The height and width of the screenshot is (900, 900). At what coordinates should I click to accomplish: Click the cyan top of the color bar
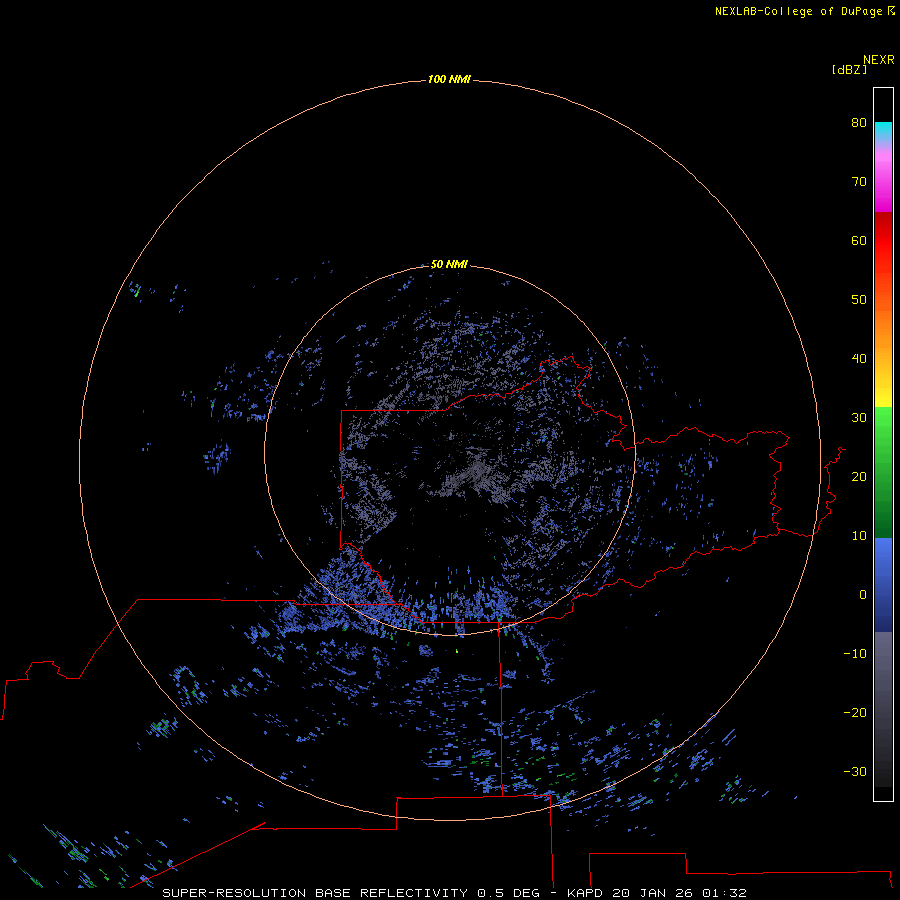tap(883, 130)
